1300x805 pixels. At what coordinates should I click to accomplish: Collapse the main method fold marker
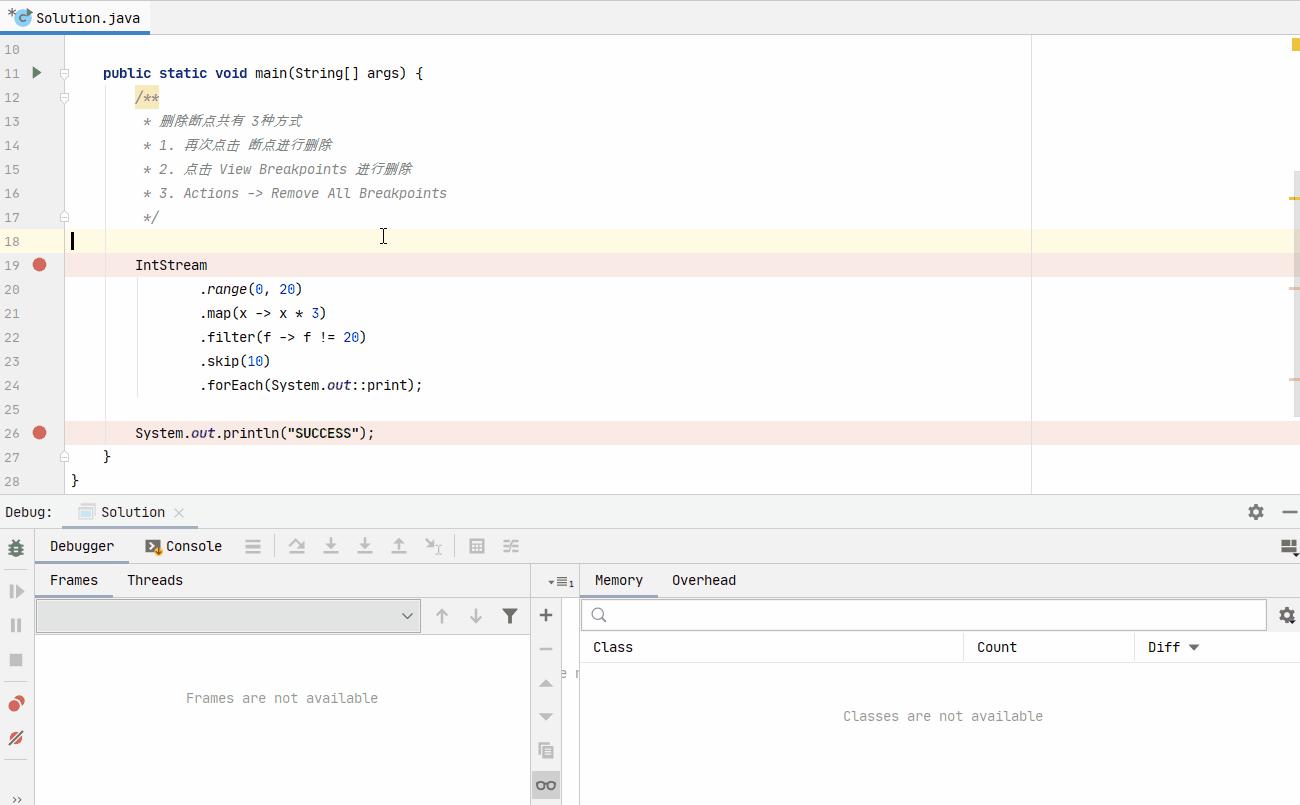pos(64,73)
